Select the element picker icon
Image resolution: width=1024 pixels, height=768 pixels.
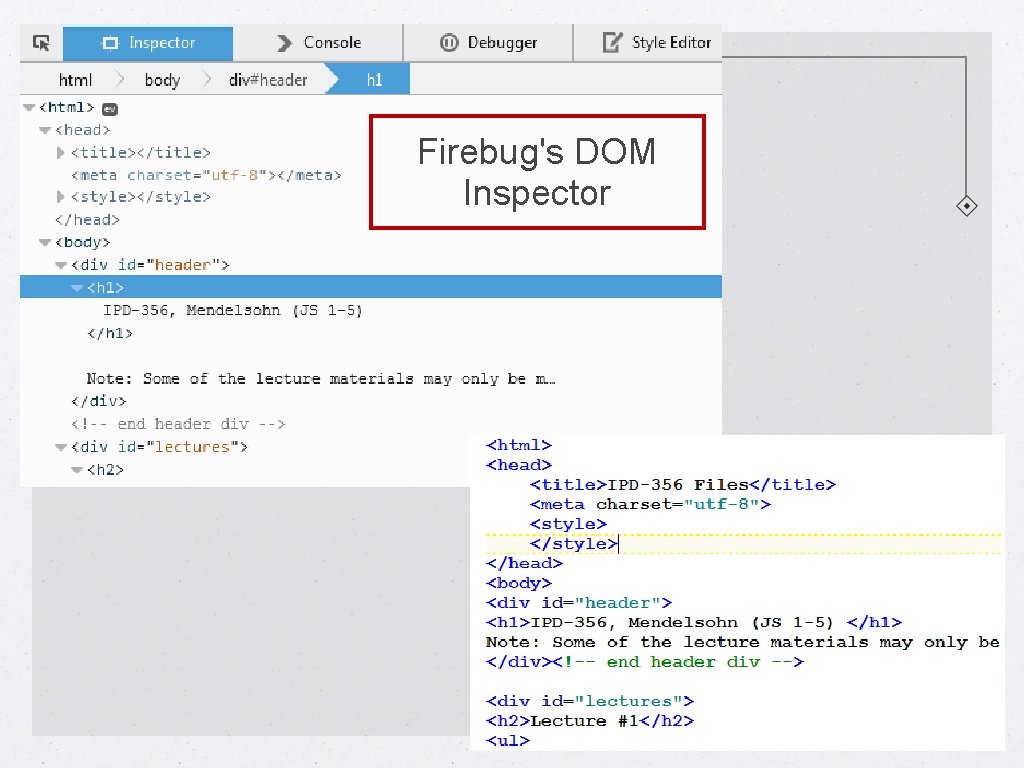pyautogui.click(x=41, y=43)
